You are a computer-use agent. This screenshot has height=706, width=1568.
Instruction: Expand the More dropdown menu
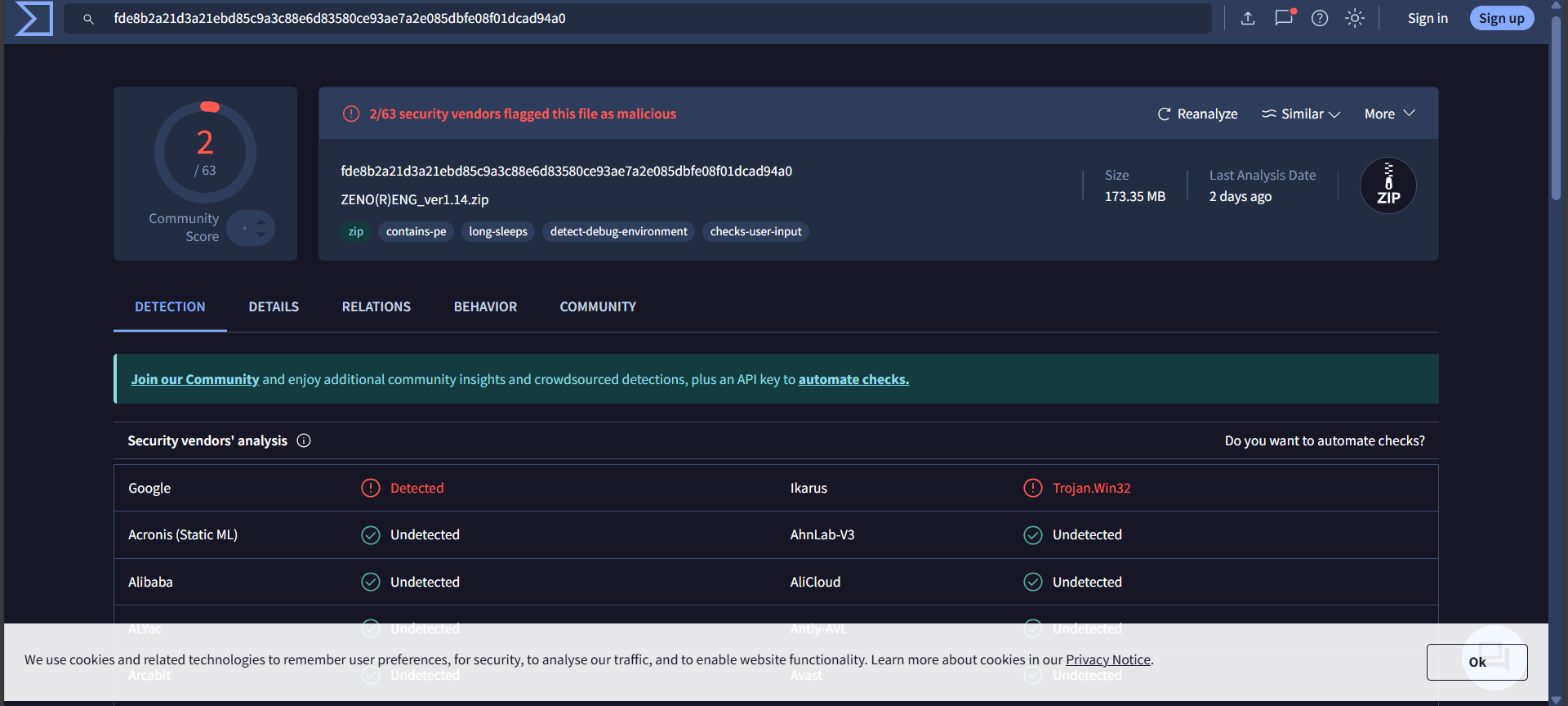[1390, 114]
